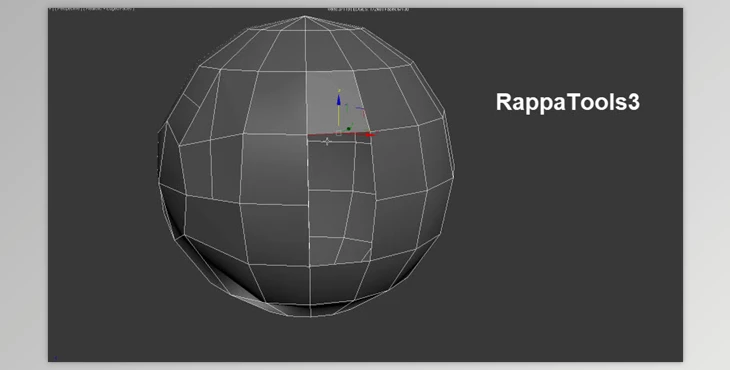Click the small square at the gizmo origin

click(x=338, y=134)
